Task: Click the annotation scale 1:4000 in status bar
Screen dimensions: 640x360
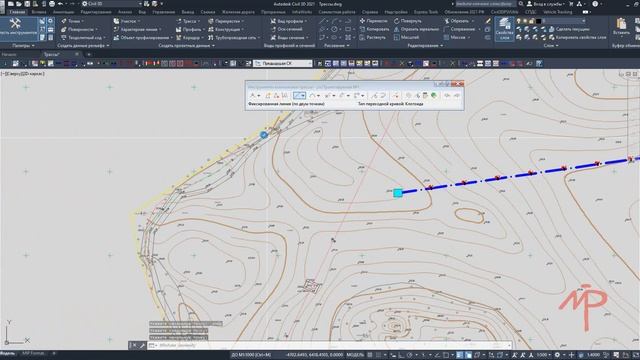Action: 593,355
